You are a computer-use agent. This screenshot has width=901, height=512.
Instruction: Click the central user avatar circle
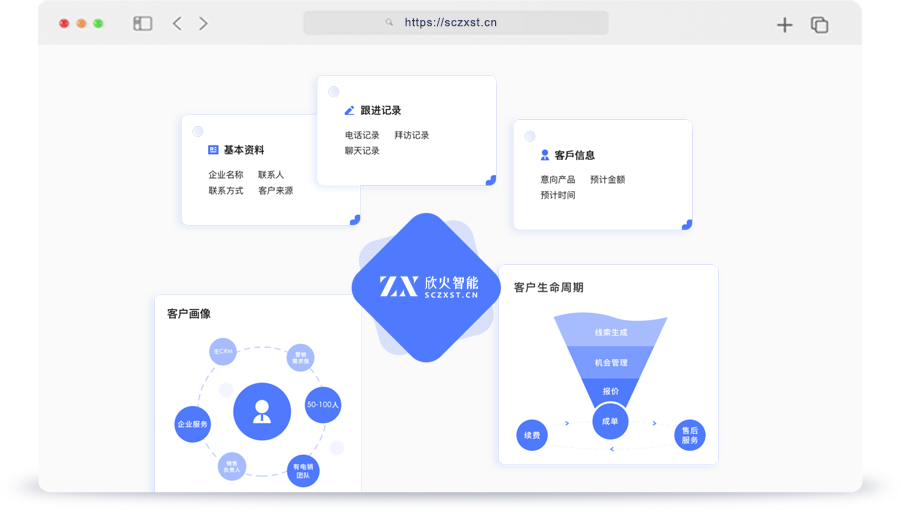click(x=262, y=411)
